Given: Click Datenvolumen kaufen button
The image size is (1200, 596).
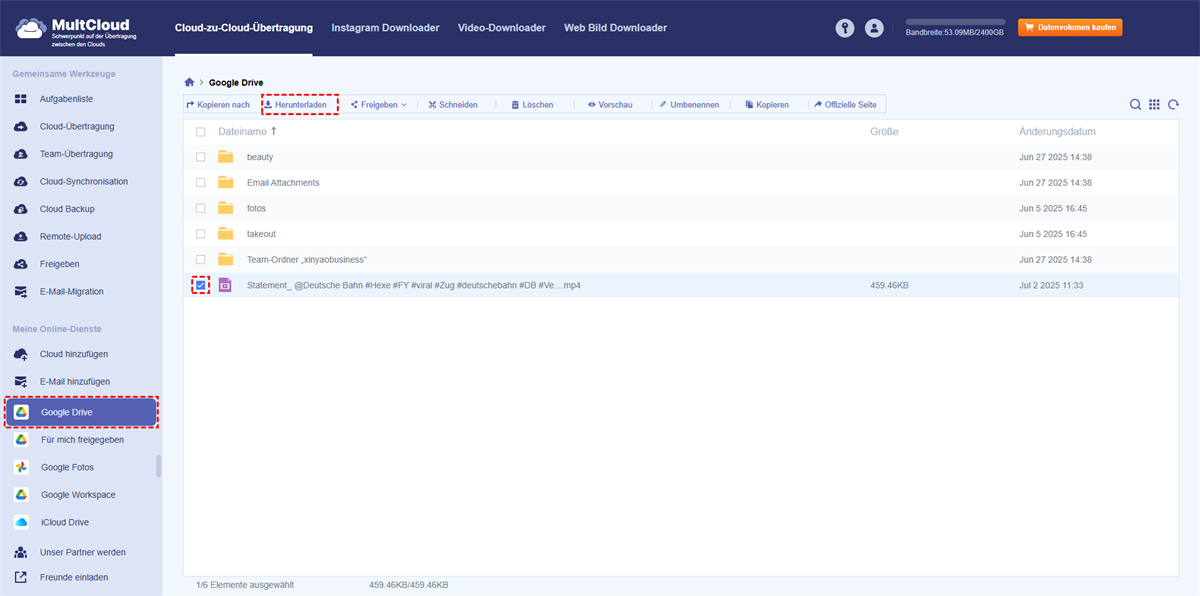Looking at the screenshot, I should coord(1070,28).
